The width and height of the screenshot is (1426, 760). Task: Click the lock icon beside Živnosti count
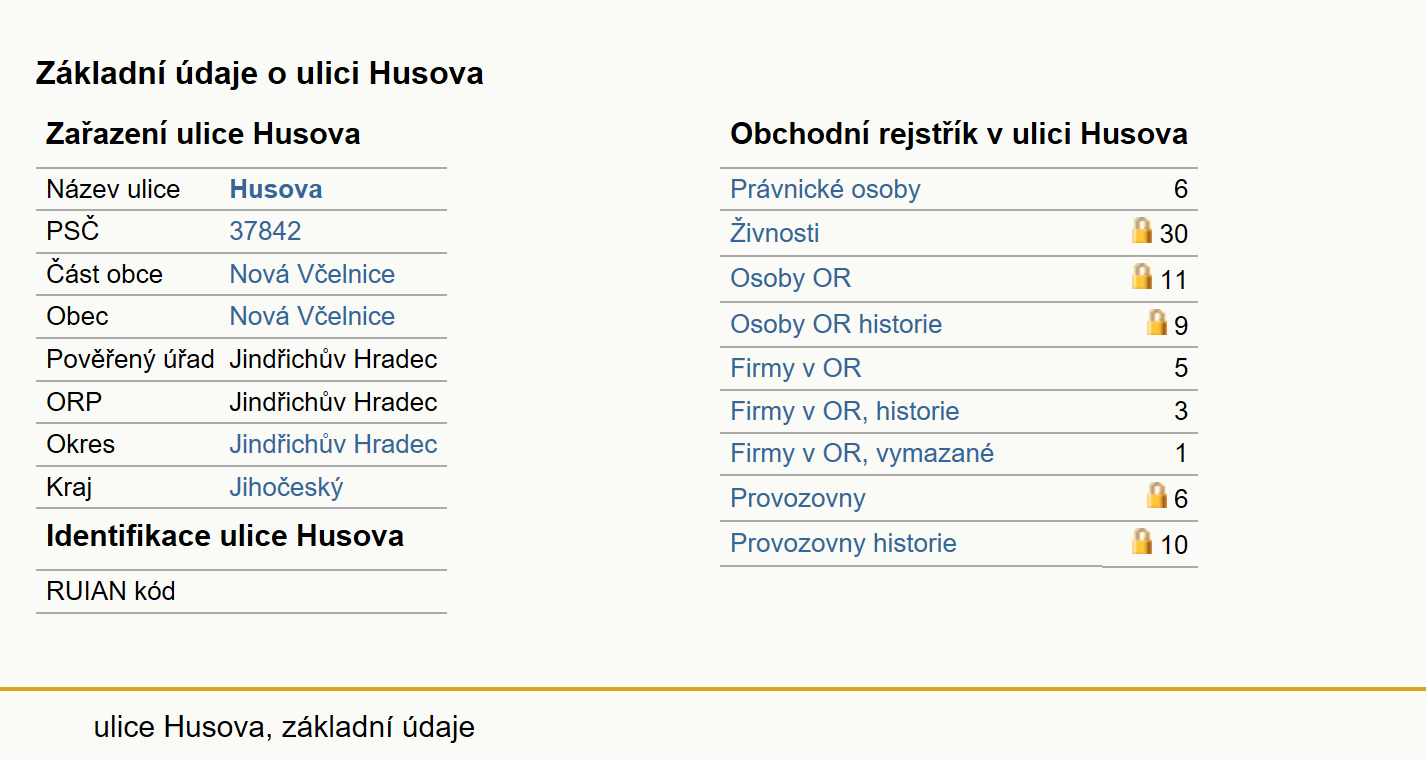(1142, 230)
